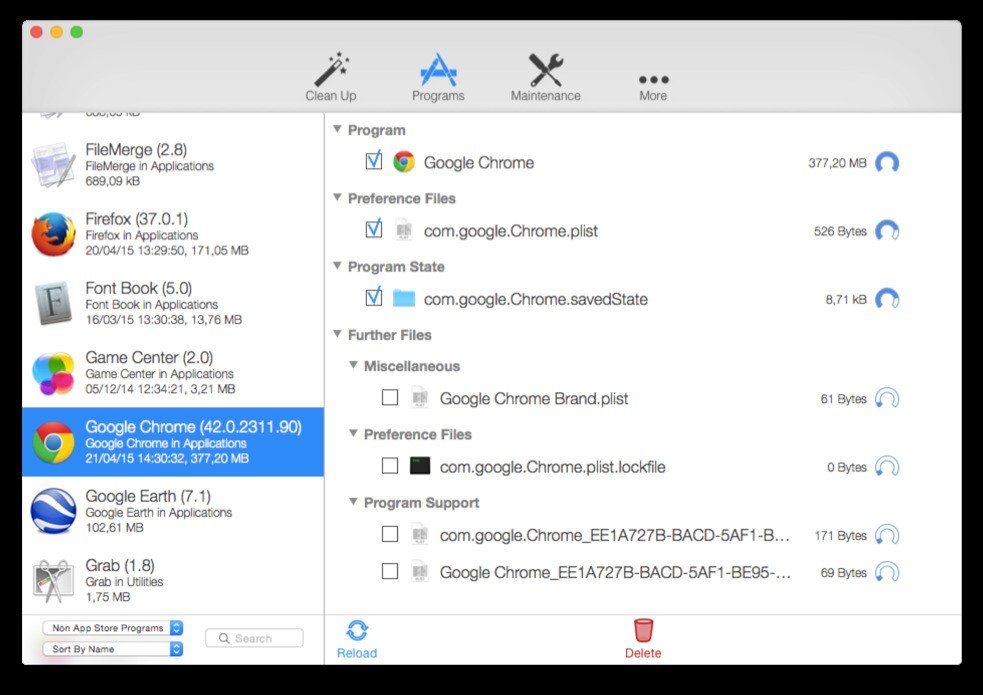The width and height of the screenshot is (983, 695).
Task: Open the Maintenance tools icon
Action: click(x=545, y=70)
